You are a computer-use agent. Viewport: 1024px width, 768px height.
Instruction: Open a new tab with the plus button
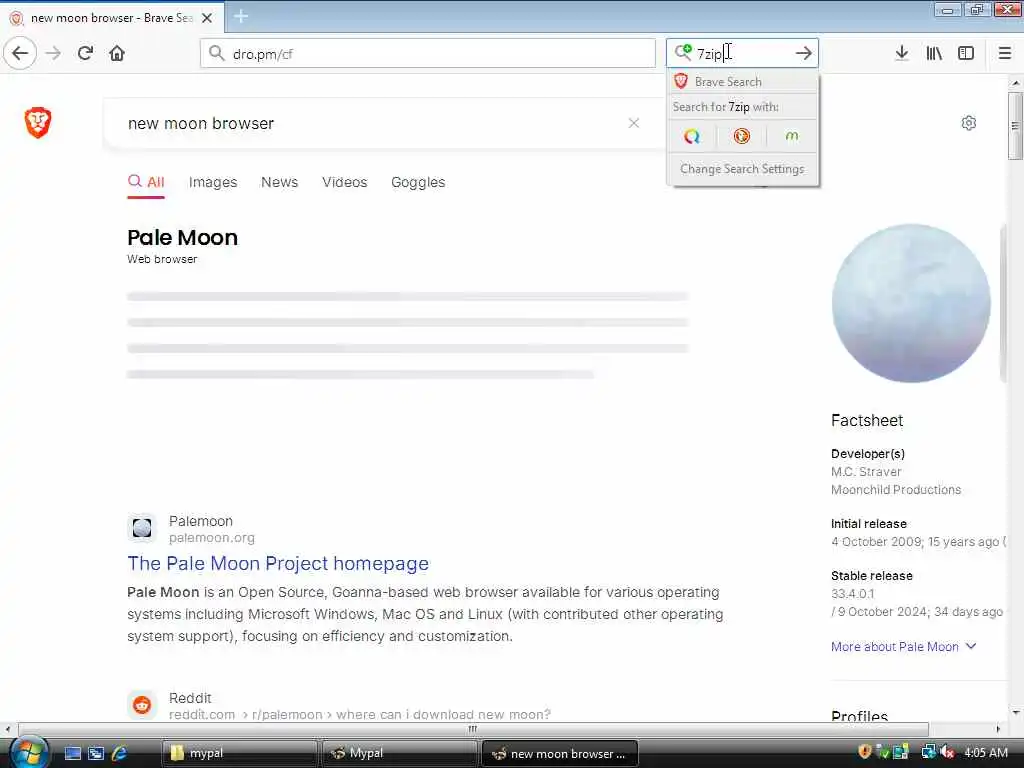(x=240, y=16)
